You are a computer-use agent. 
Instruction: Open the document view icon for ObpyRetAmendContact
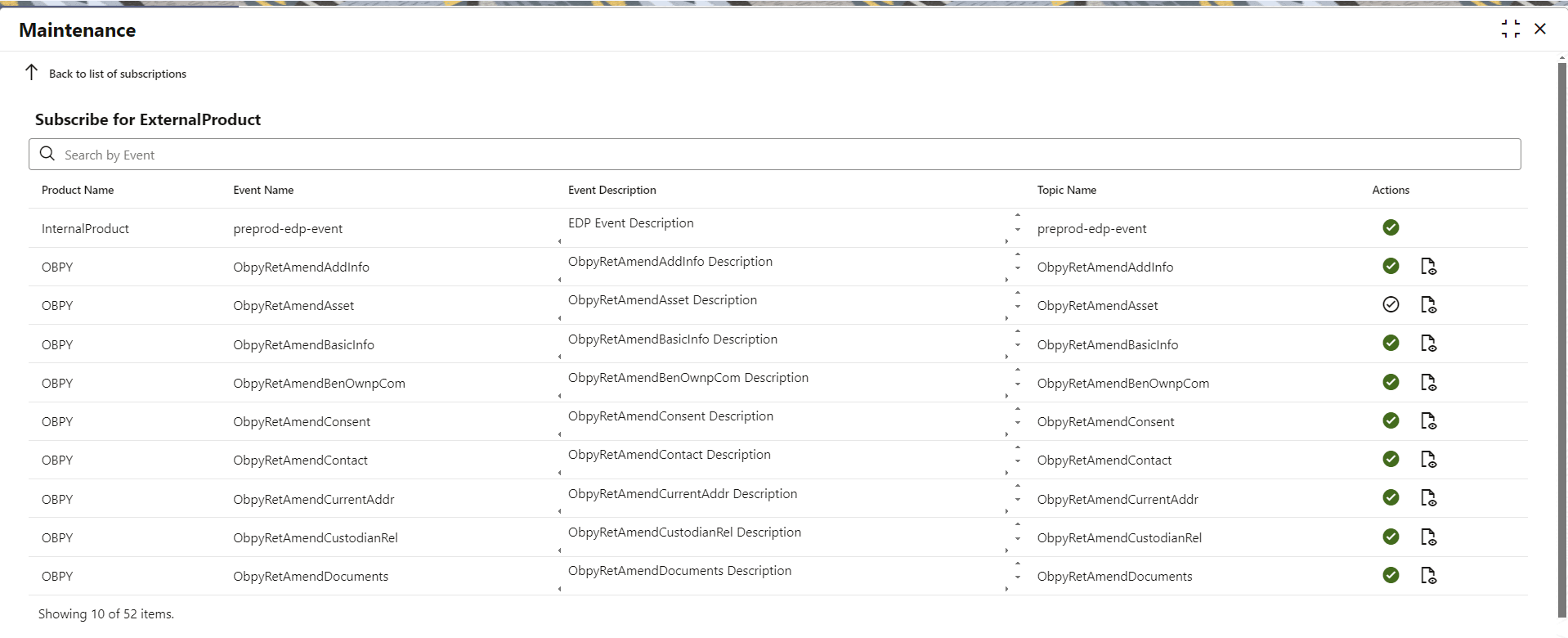(1428, 459)
